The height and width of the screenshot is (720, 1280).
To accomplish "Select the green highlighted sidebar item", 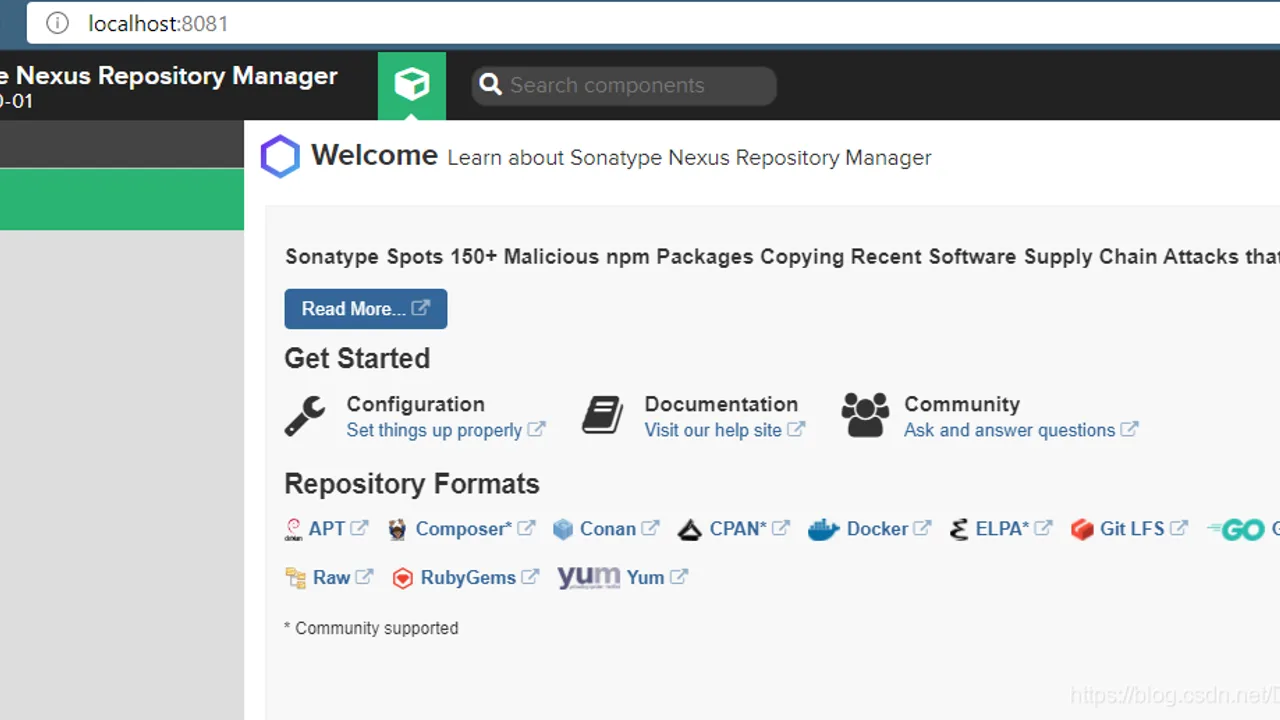I will tap(122, 199).
